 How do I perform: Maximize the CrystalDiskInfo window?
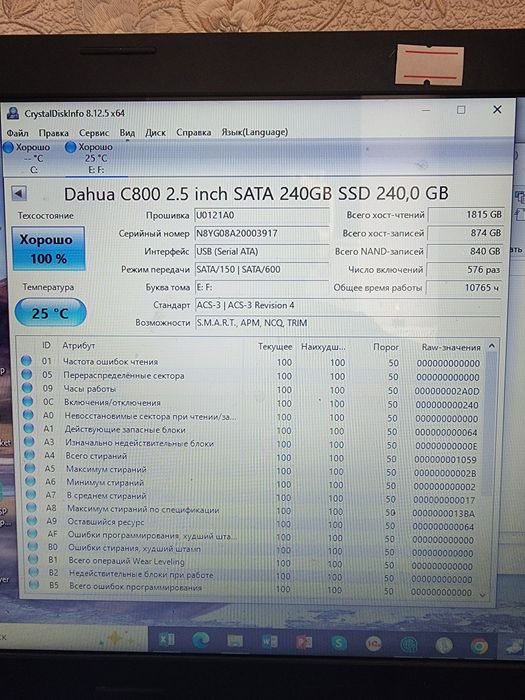pos(461,110)
